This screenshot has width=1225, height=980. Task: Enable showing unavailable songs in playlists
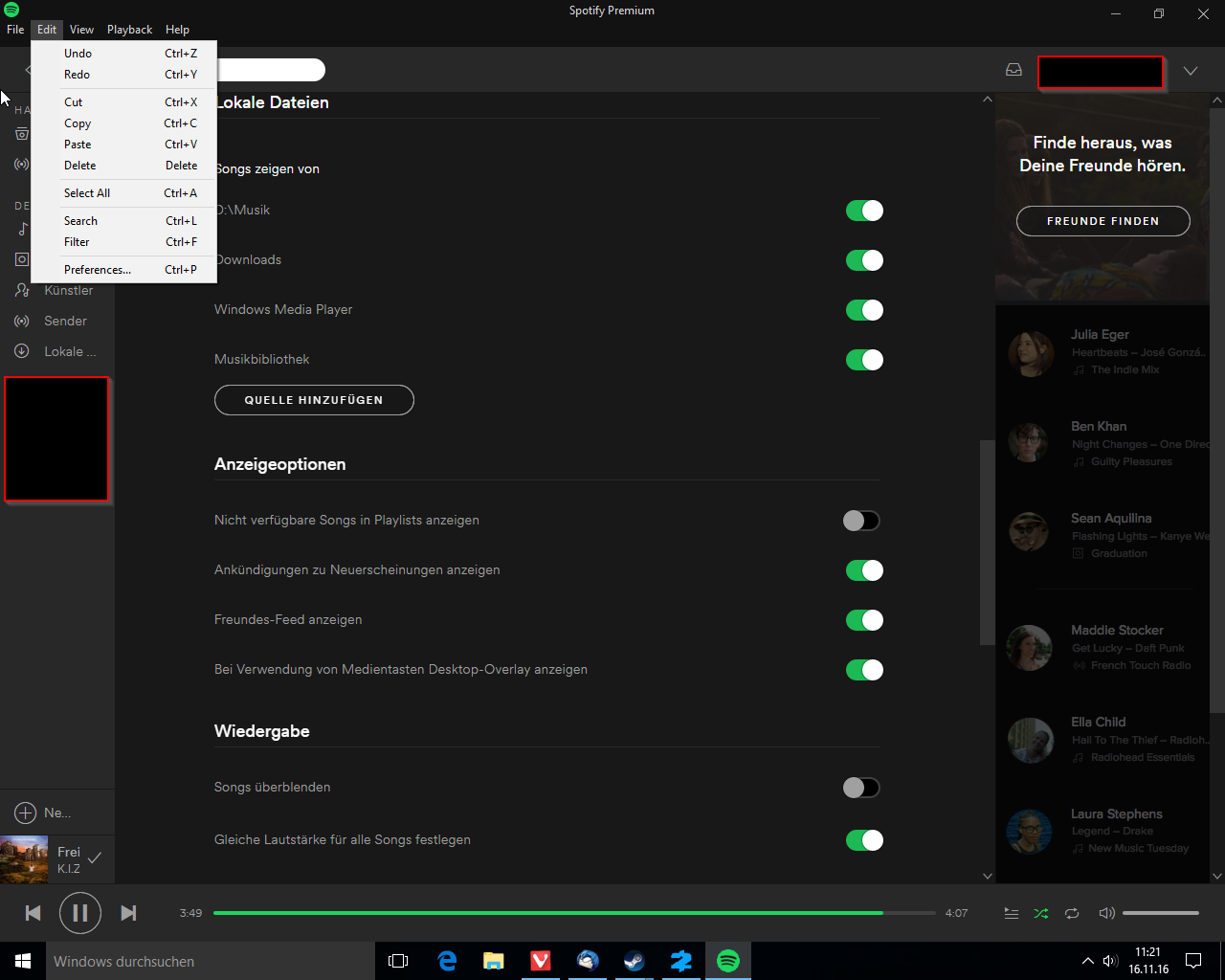861,521
